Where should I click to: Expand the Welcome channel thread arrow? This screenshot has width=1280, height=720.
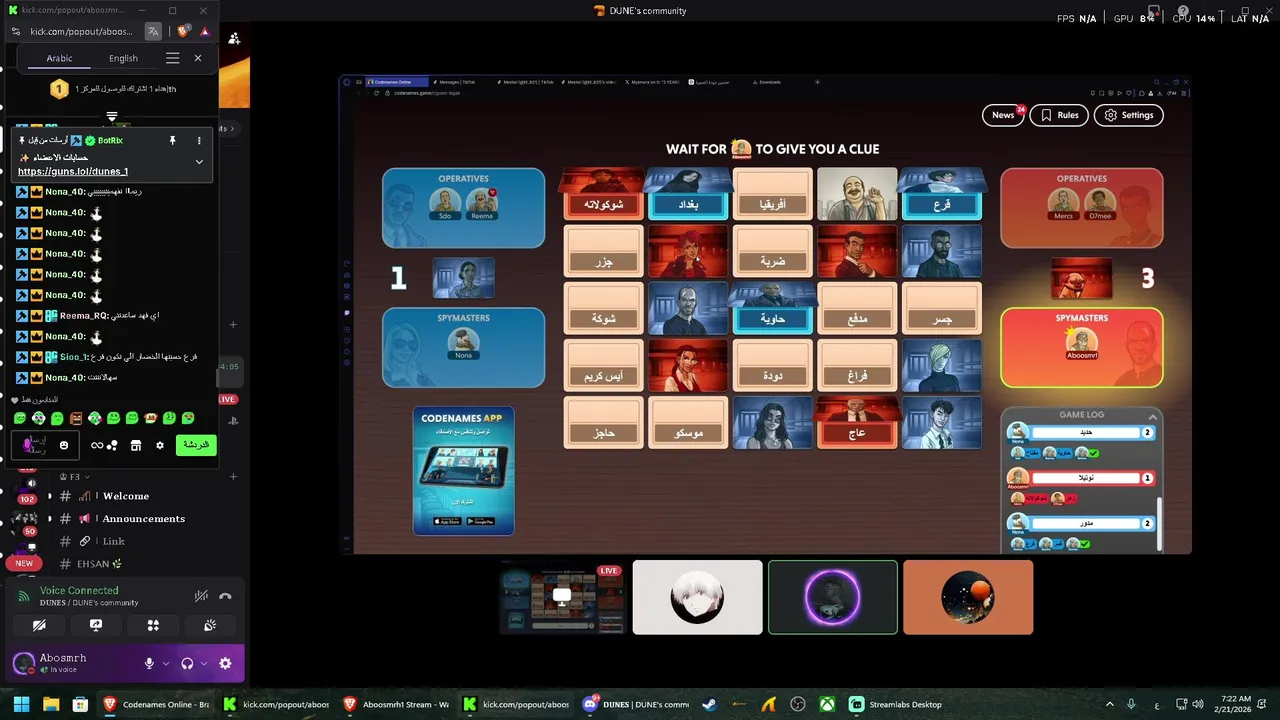pos(50,496)
